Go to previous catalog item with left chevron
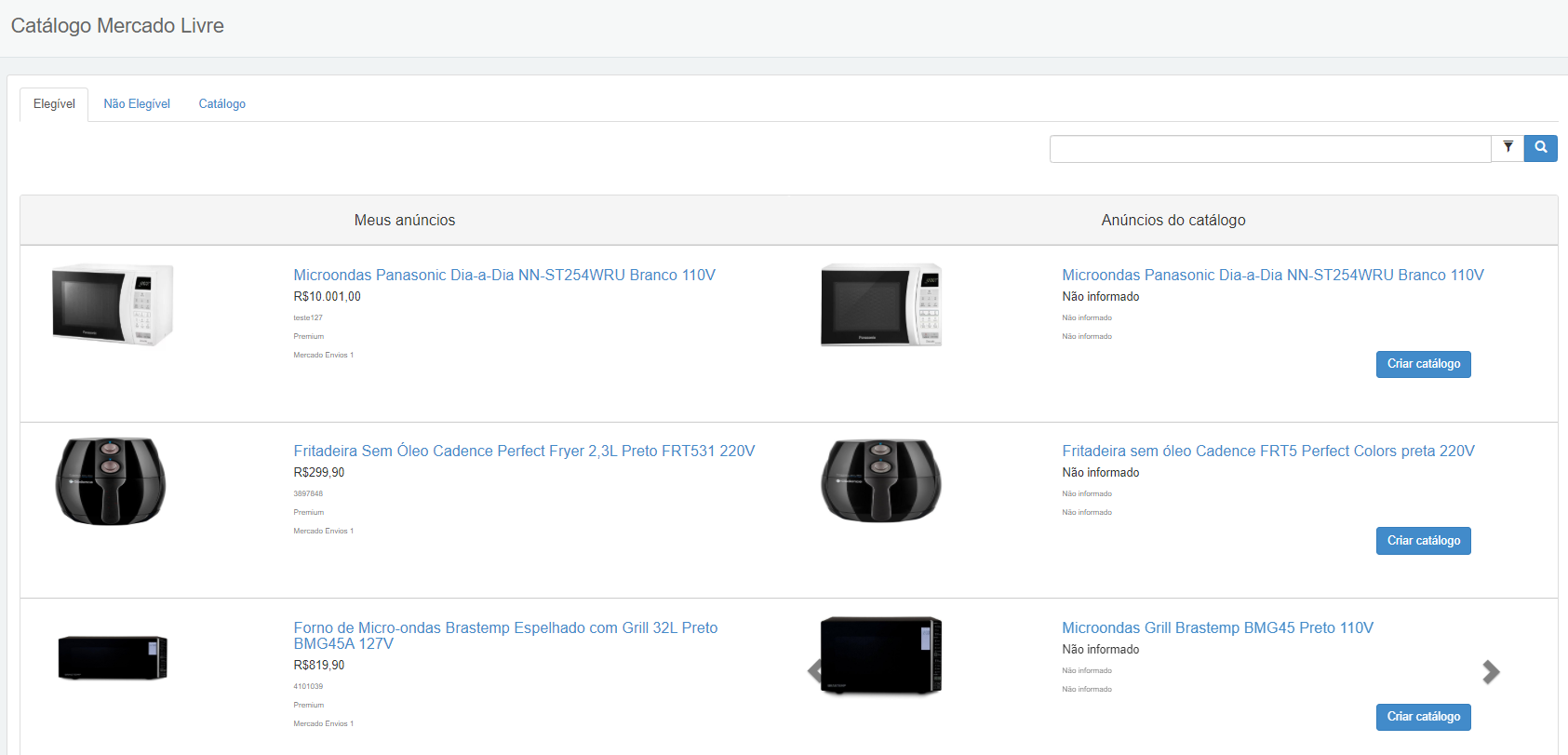The image size is (1568, 755). (x=815, y=671)
